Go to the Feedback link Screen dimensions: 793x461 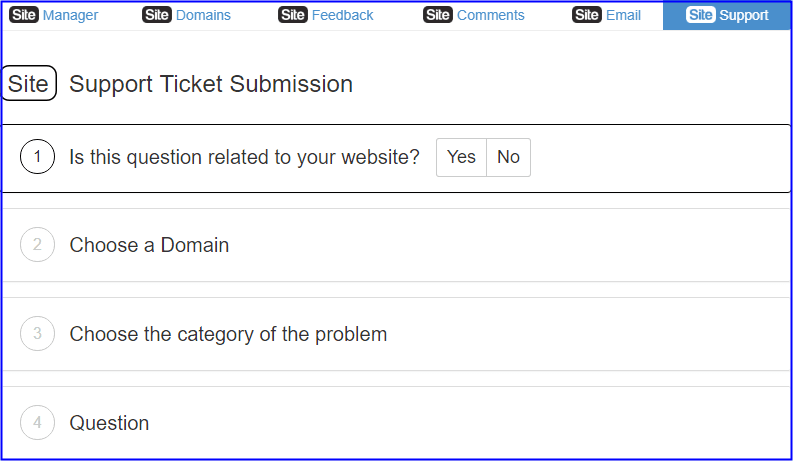pyautogui.click(x=342, y=15)
